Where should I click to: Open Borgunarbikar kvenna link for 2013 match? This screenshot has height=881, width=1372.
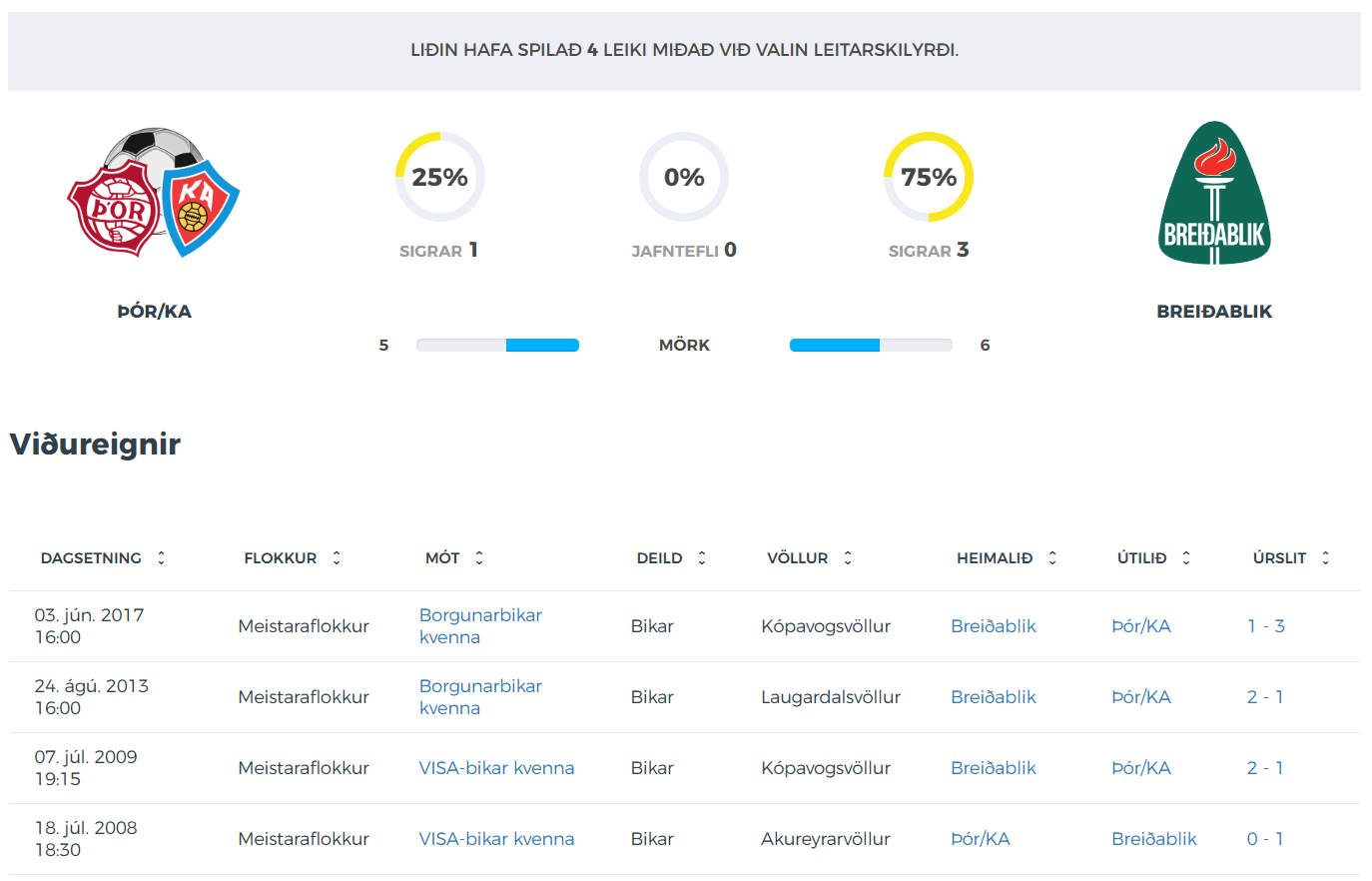480,697
